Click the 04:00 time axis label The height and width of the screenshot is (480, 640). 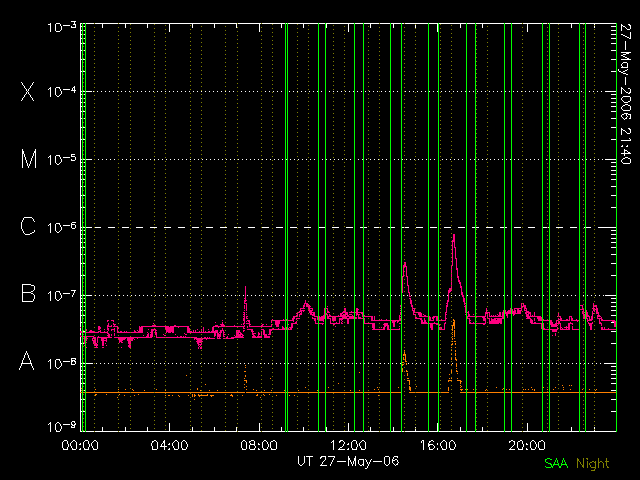tap(169, 445)
